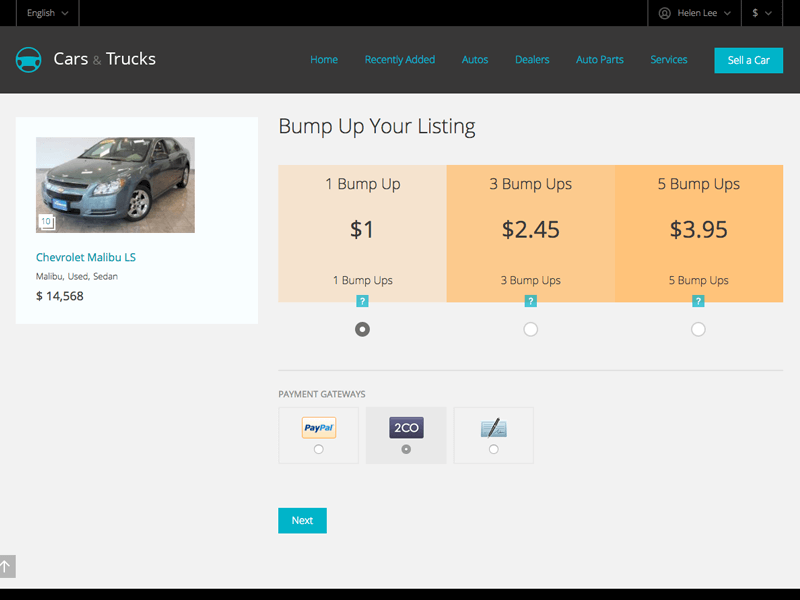Click the user avatar icon beside Helen Lee

click(664, 13)
